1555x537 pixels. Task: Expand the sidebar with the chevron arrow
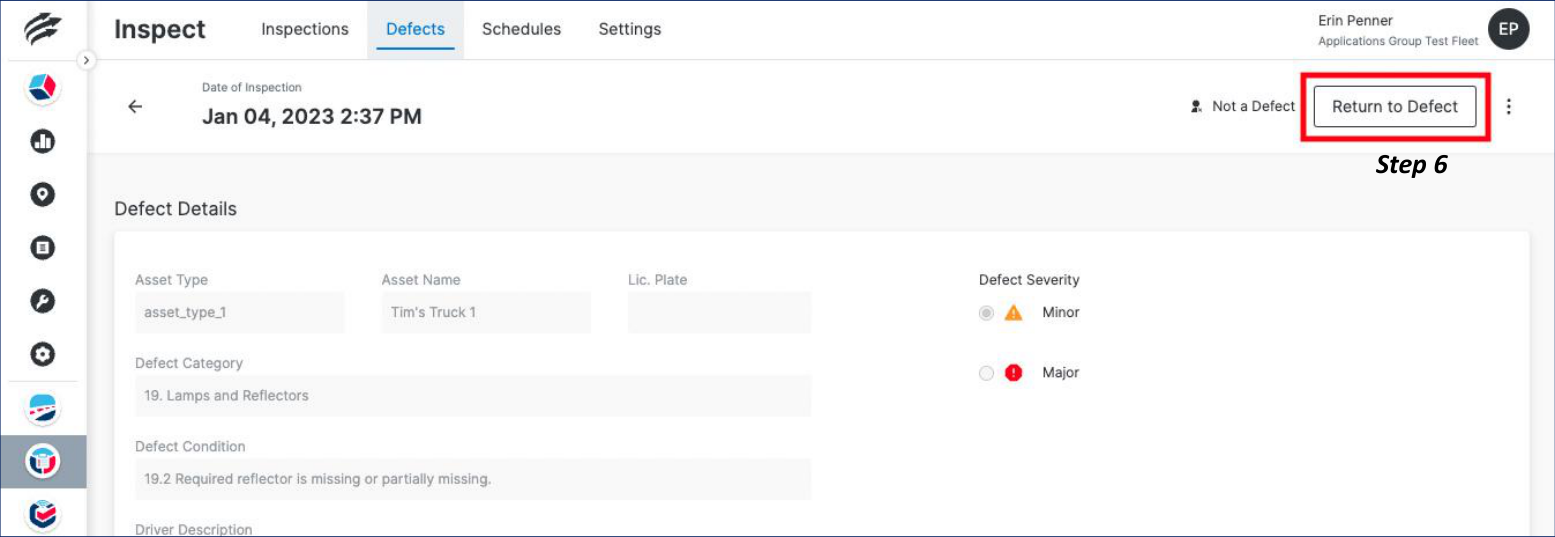coord(86,61)
